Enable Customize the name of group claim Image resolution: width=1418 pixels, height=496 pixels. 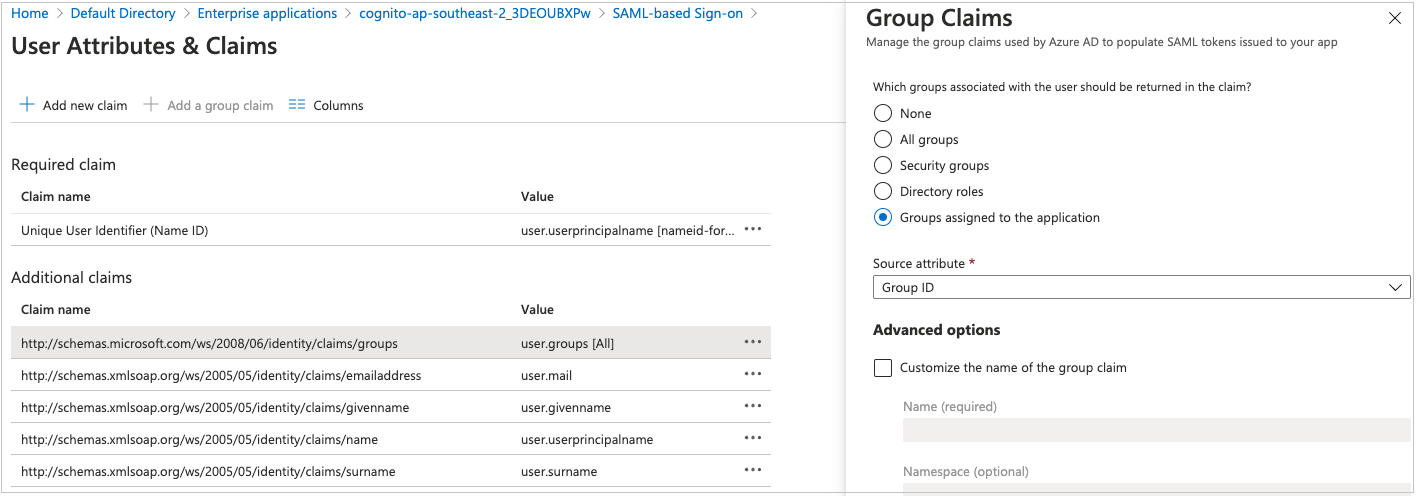click(x=883, y=368)
